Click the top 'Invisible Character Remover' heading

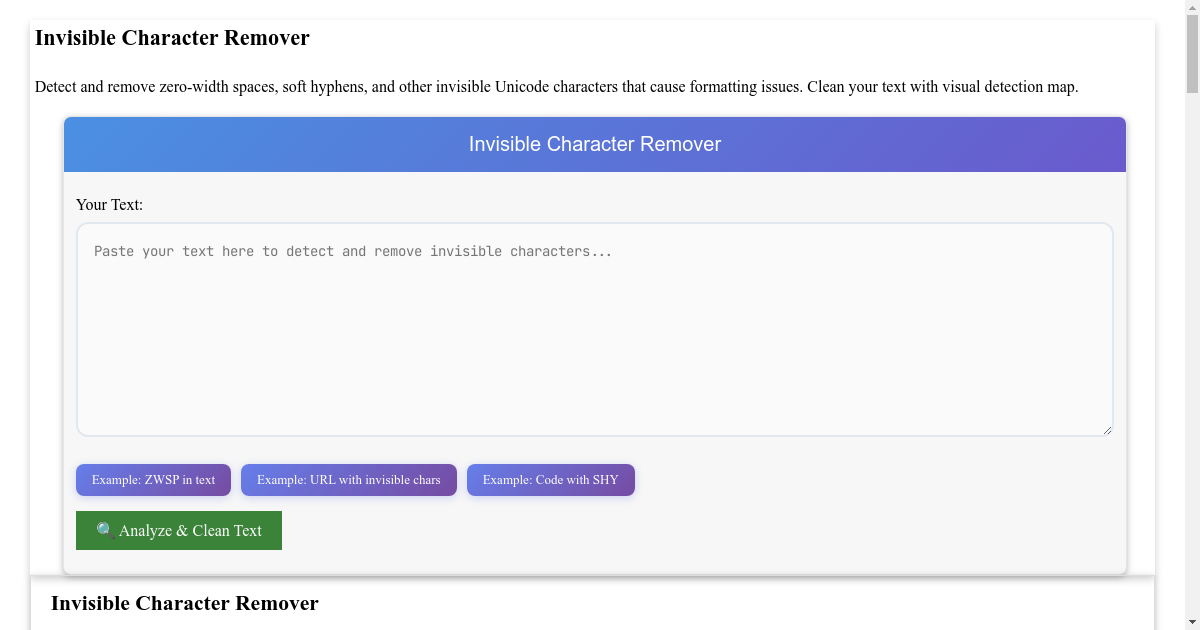[x=172, y=38]
